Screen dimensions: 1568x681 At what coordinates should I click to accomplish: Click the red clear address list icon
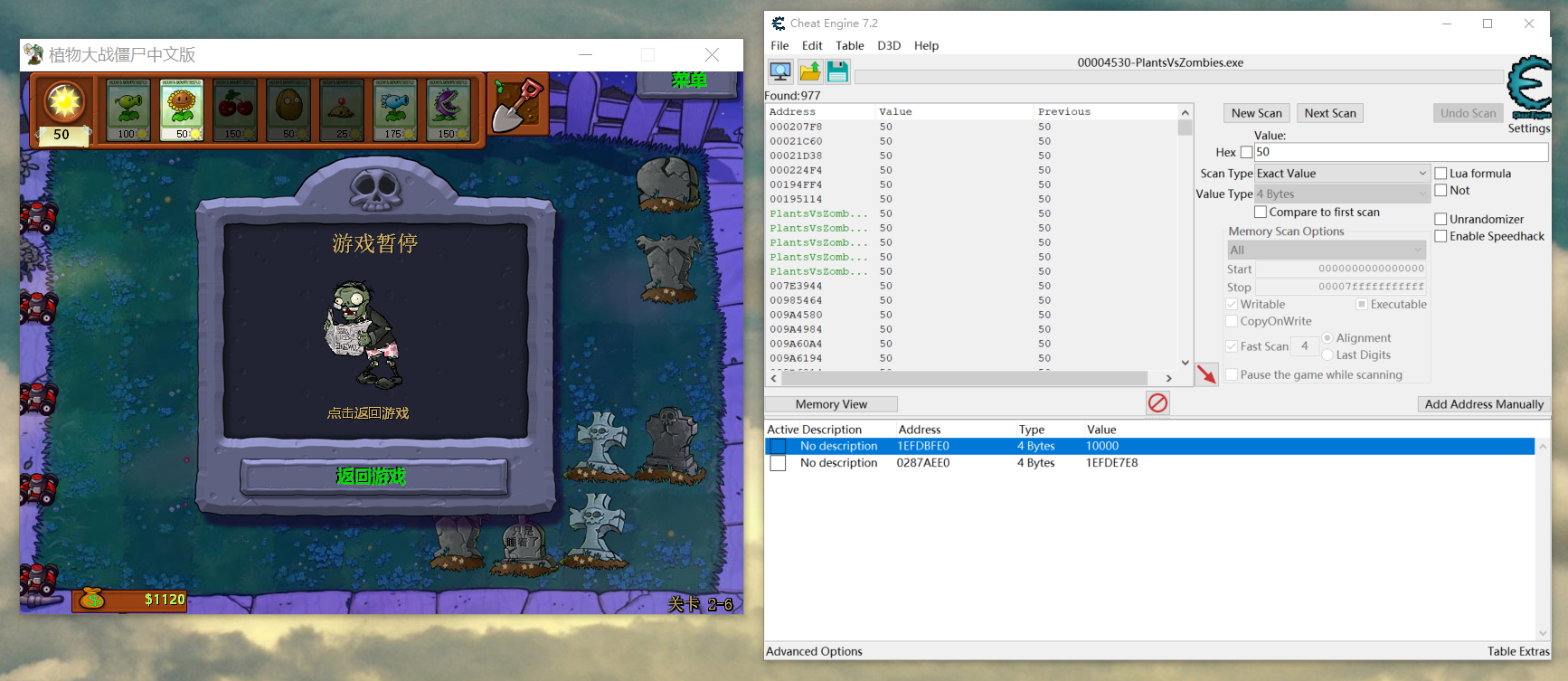1157,402
